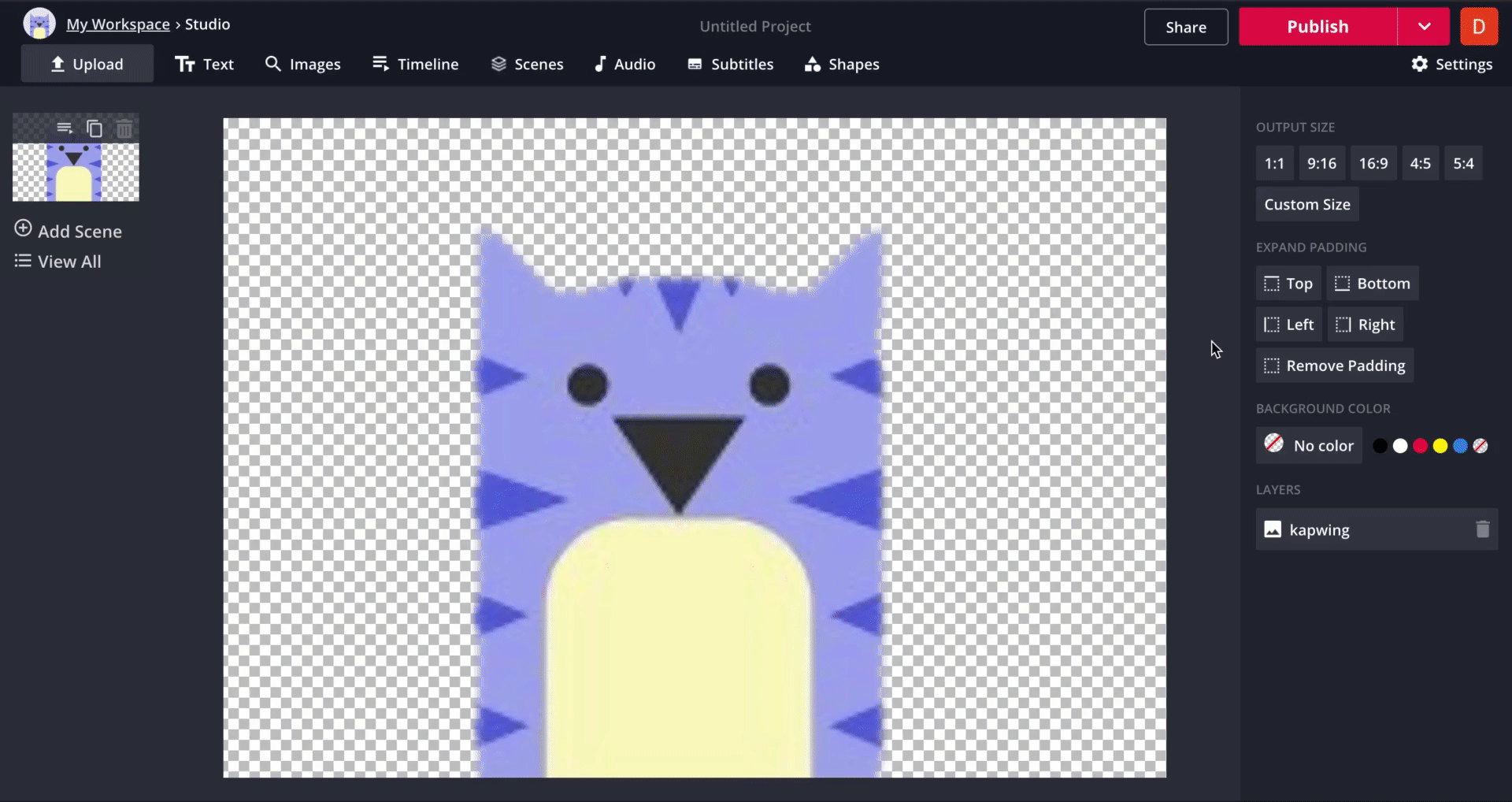The image size is (1512, 802).
Task: Click the user avatar D icon
Action: coord(1478,27)
